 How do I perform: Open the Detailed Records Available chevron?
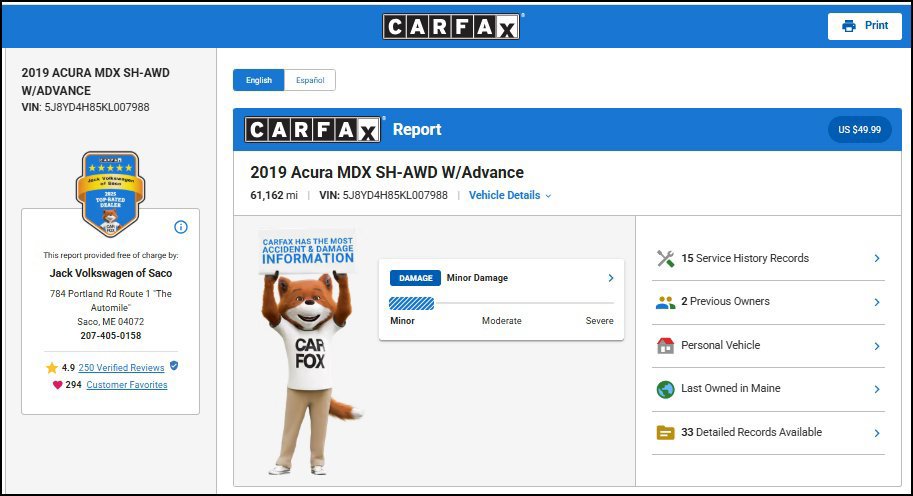877,433
